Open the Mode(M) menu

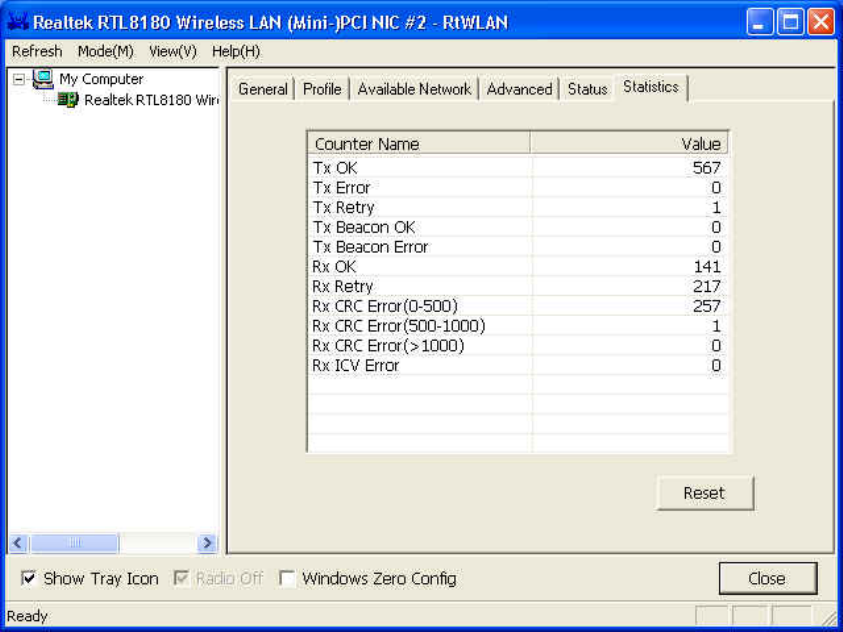point(105,52)
